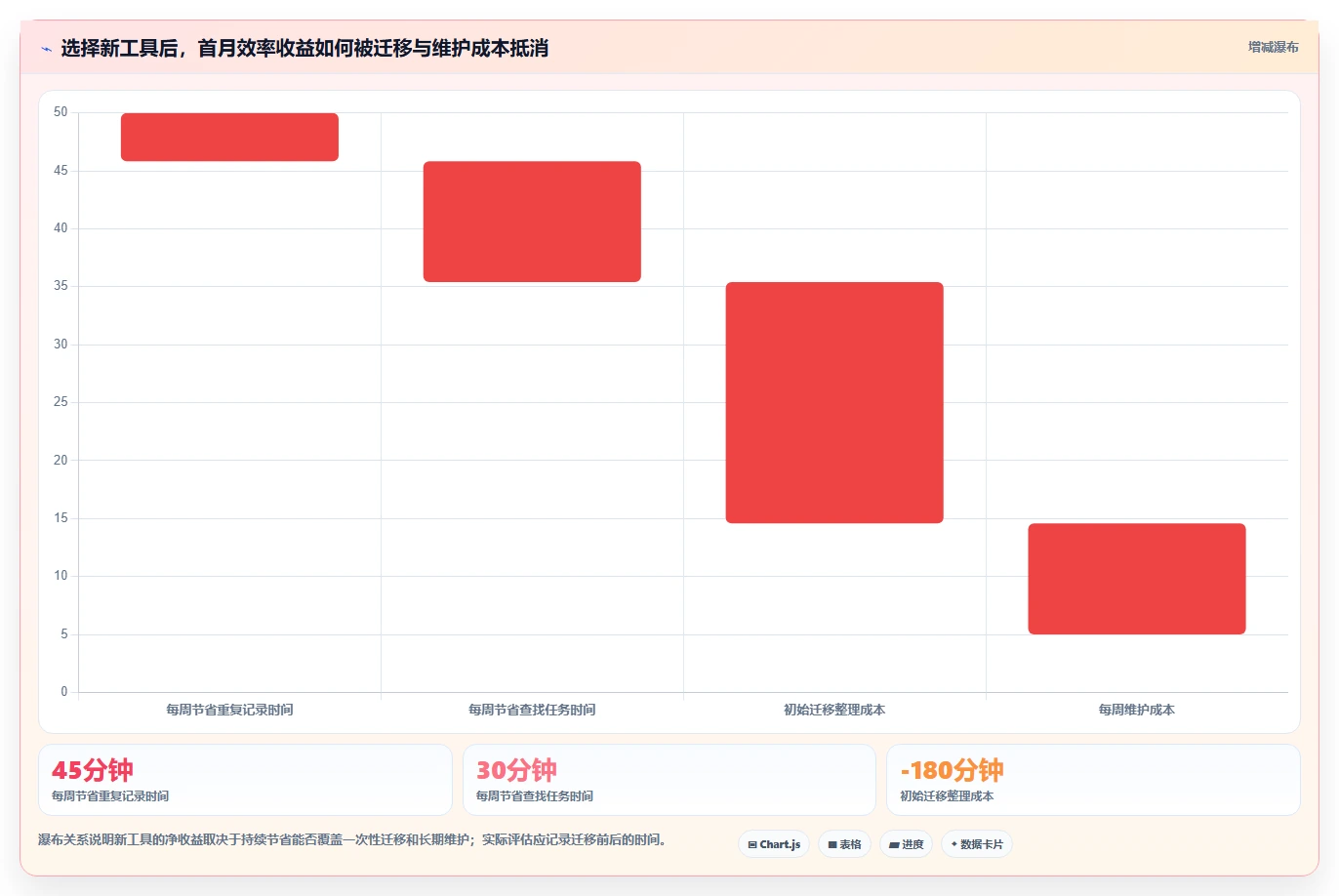Open the 45分钟 stat card
Viewport: 1339px width, 896px height.
coord(245,780)
